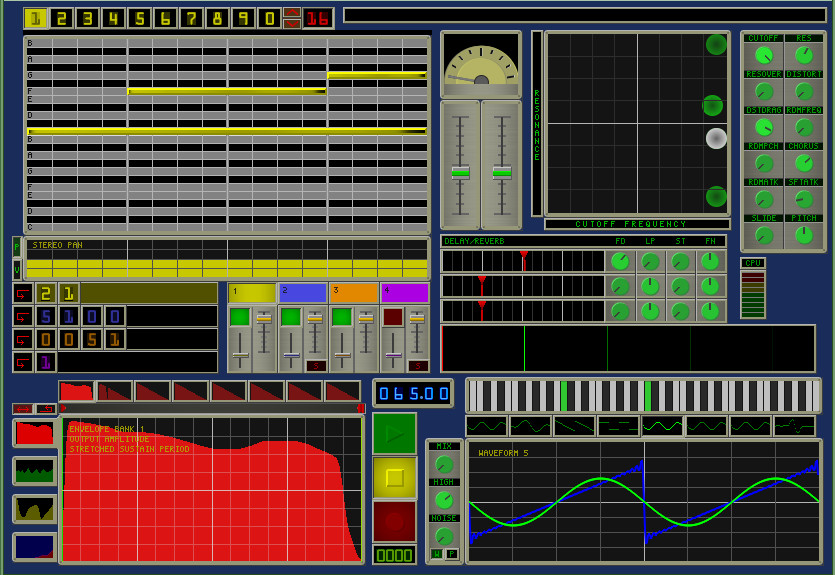Click the RES knob
835x575 pixels.
[804, 55]
